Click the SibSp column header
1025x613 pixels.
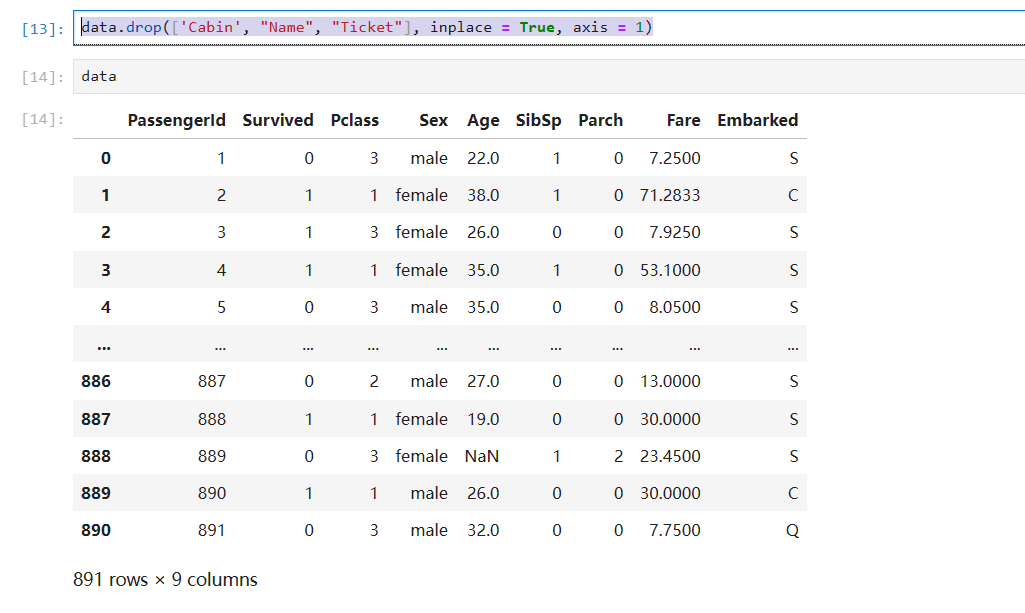[x=539, y=120]
